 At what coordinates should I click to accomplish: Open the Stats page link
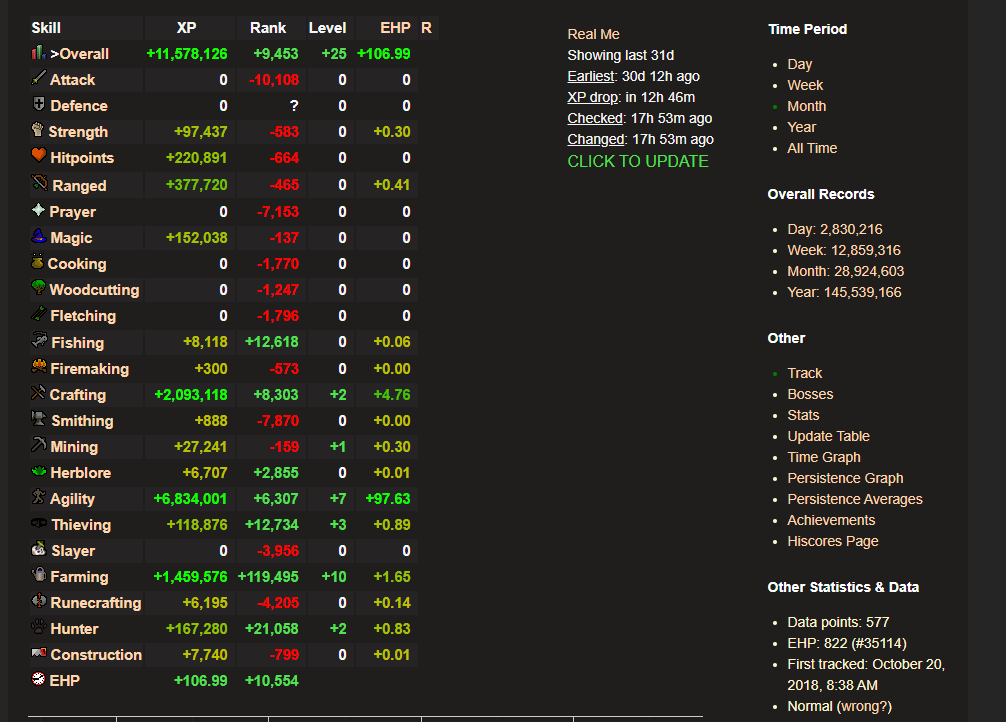(803, 415)
